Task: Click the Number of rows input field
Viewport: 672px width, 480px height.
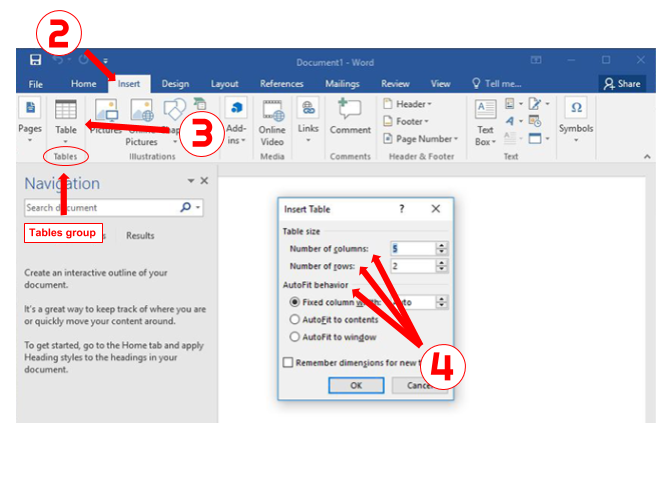Action: pyautogui.click(x=413, y=266)
